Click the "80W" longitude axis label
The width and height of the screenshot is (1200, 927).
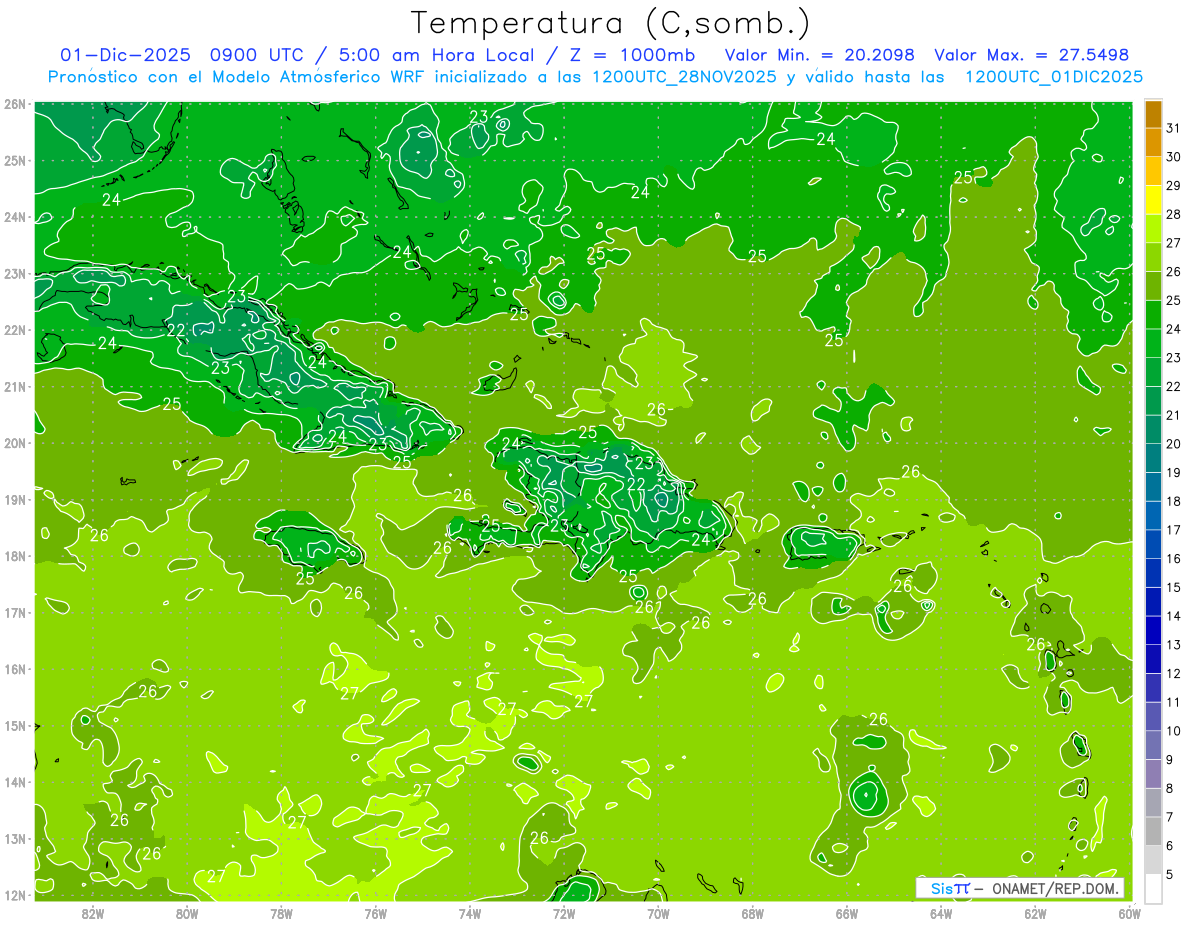[187, 913]
